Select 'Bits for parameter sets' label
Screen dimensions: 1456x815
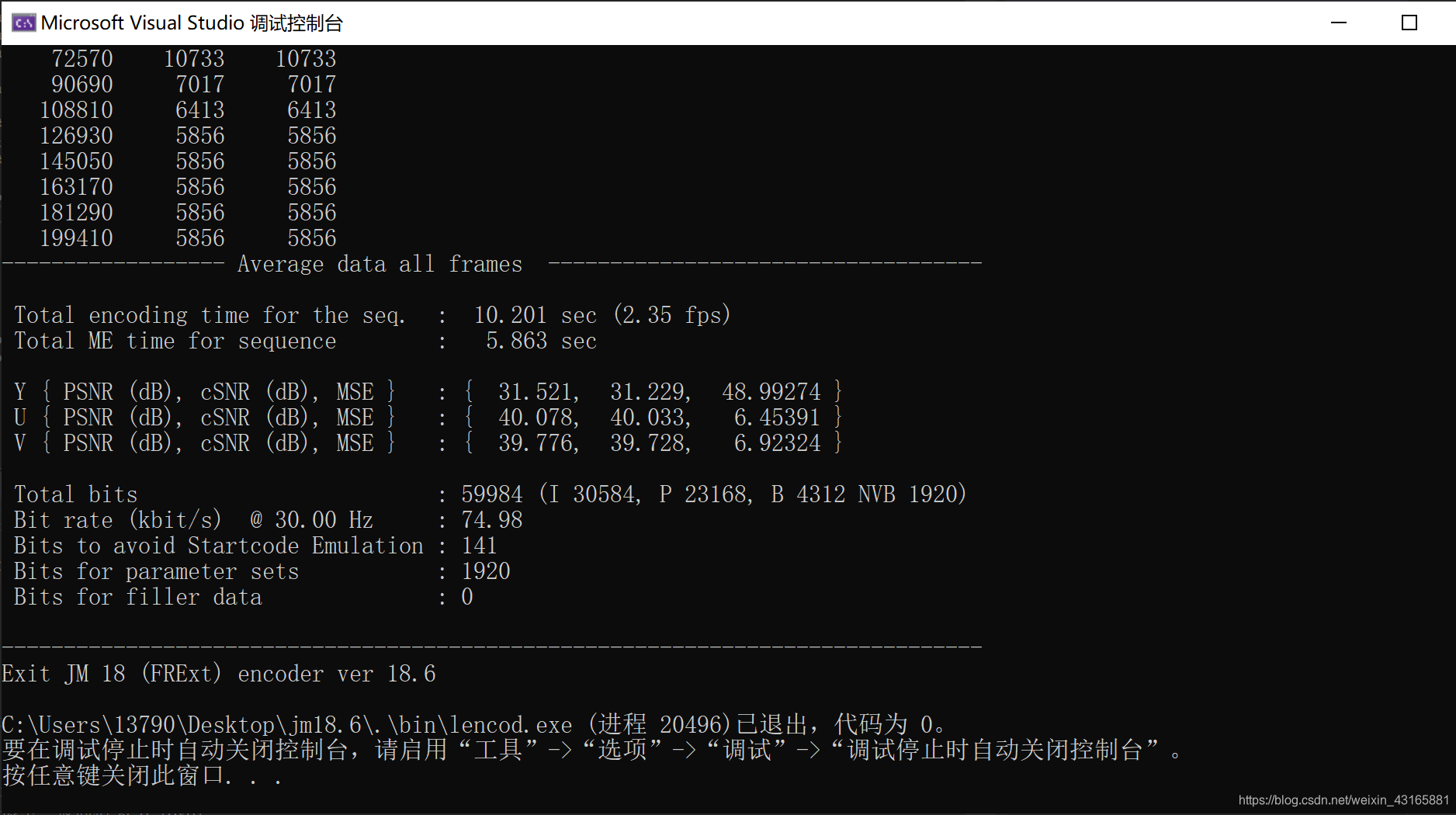[157, 572]
